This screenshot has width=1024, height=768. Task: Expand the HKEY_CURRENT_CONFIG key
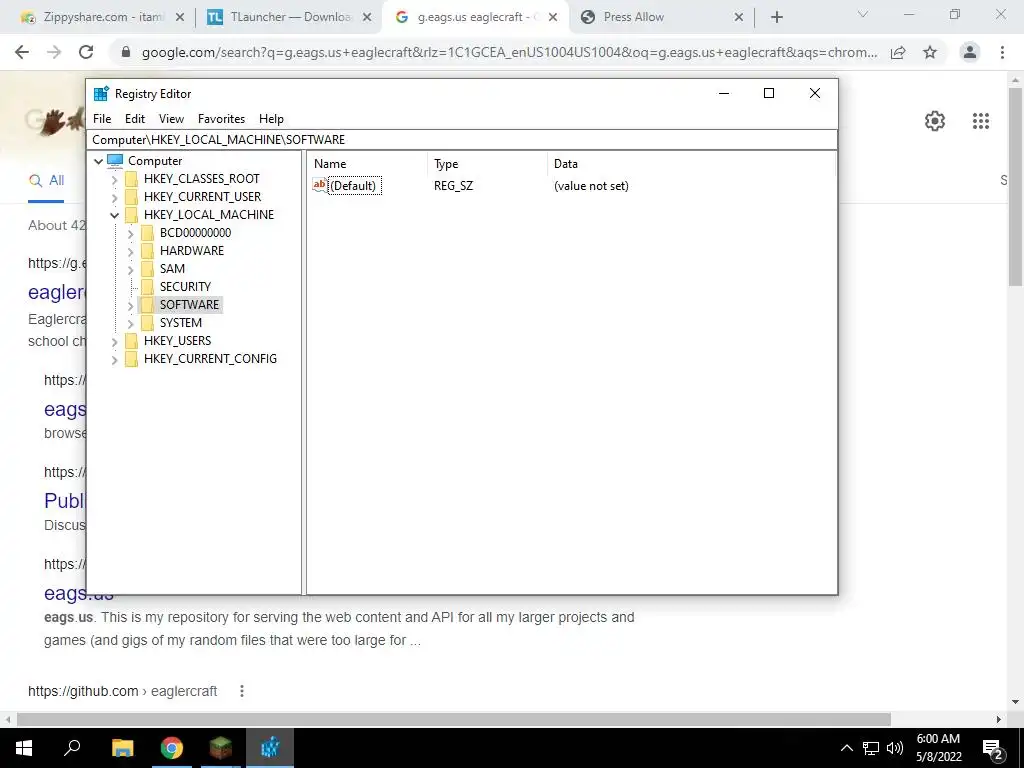pos(114,359)
